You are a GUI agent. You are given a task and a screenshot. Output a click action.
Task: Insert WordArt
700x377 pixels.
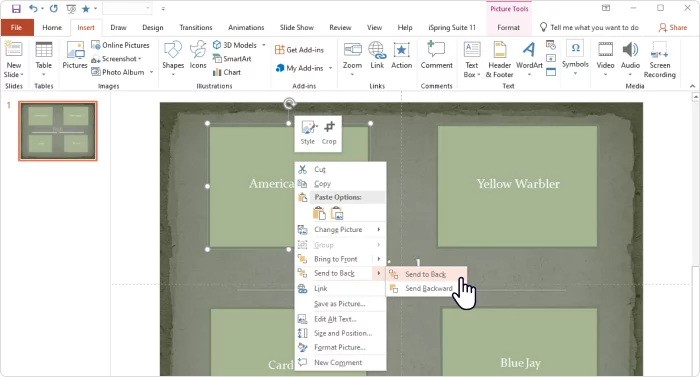(529, 58)
